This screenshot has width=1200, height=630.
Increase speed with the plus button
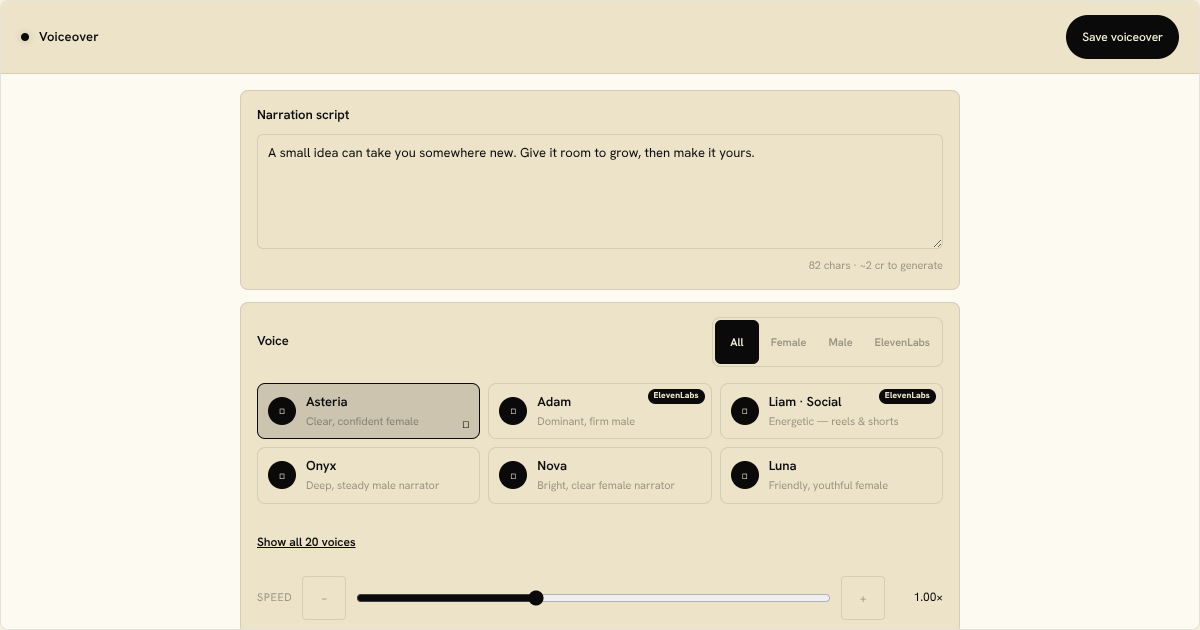click(863, 598)
